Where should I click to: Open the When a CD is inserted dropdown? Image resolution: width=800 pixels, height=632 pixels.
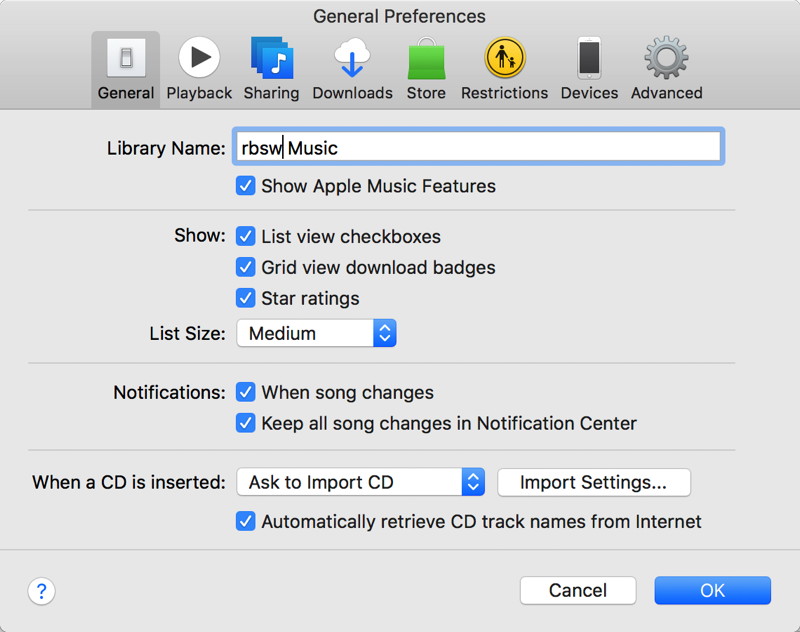360,482
